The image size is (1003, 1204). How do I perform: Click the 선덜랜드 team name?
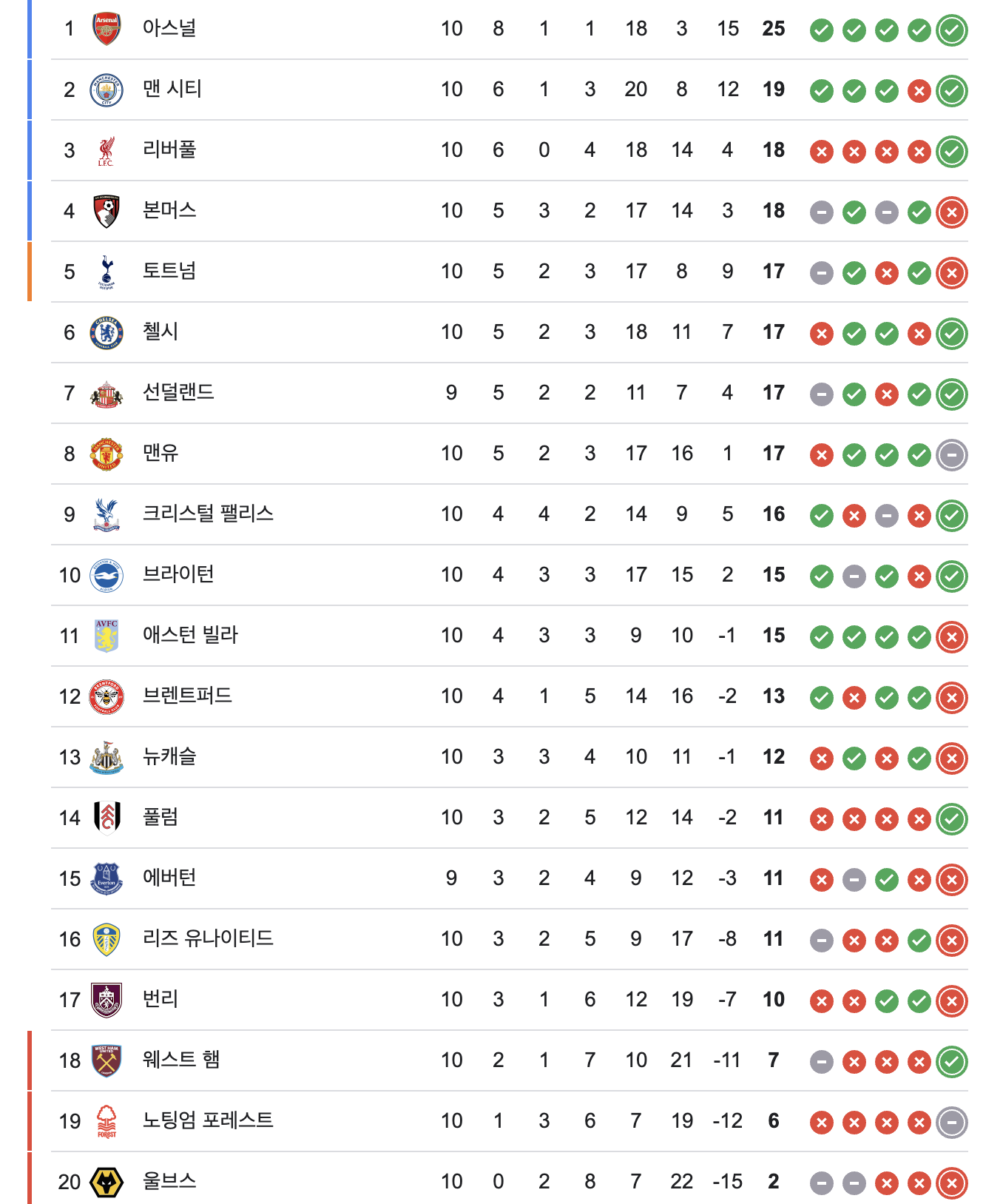[178, 393]
